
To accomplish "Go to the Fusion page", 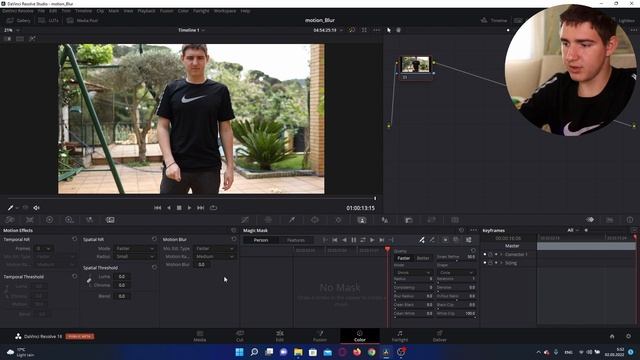I will click(320, 336).
